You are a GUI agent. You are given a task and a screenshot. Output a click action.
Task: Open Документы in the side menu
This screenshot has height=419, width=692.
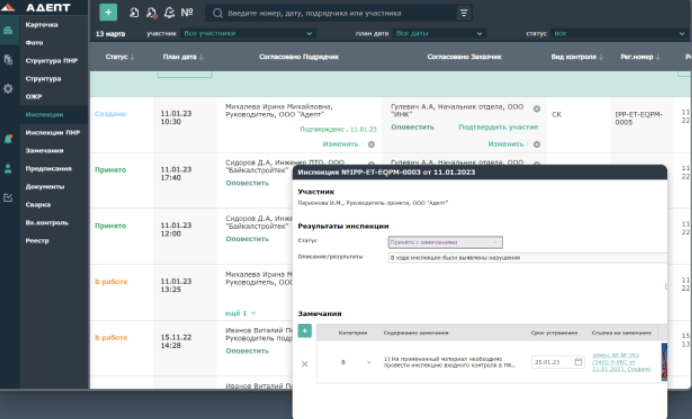(x=45, y=187)
